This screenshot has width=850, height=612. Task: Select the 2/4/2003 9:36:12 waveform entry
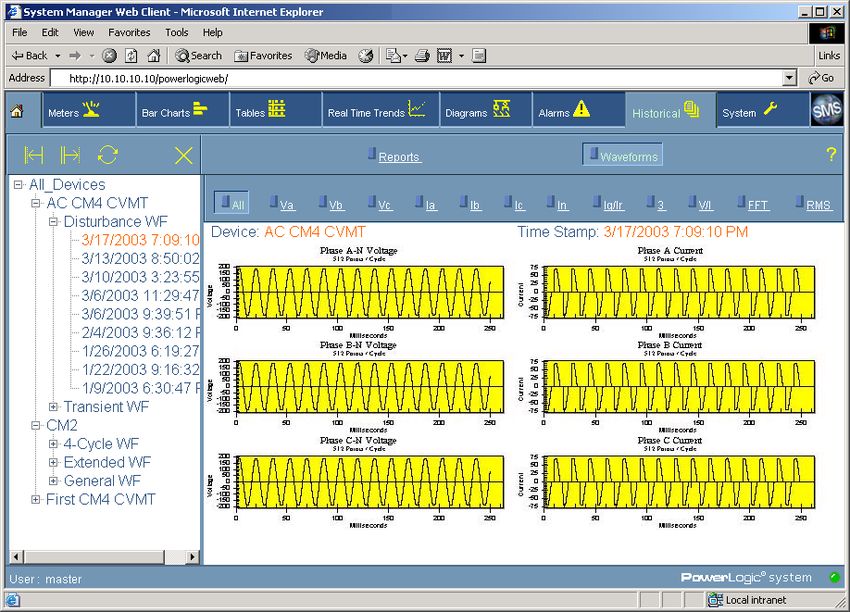[140, 332]
